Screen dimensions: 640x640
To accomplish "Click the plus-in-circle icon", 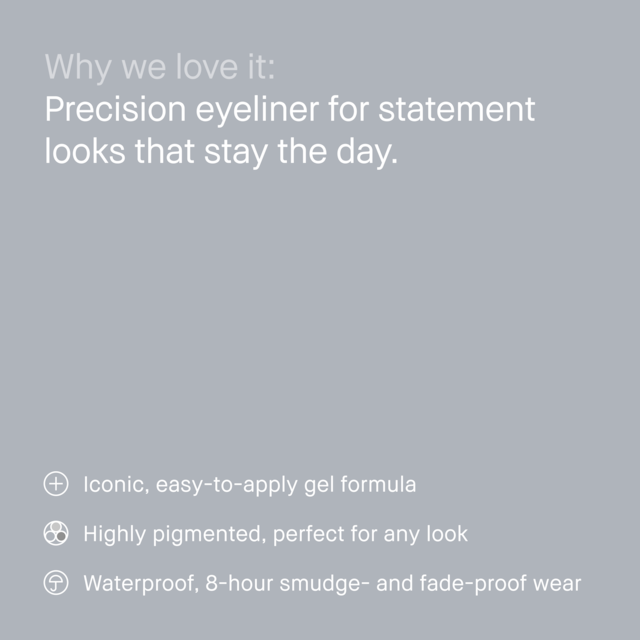I will click(56, 484).
